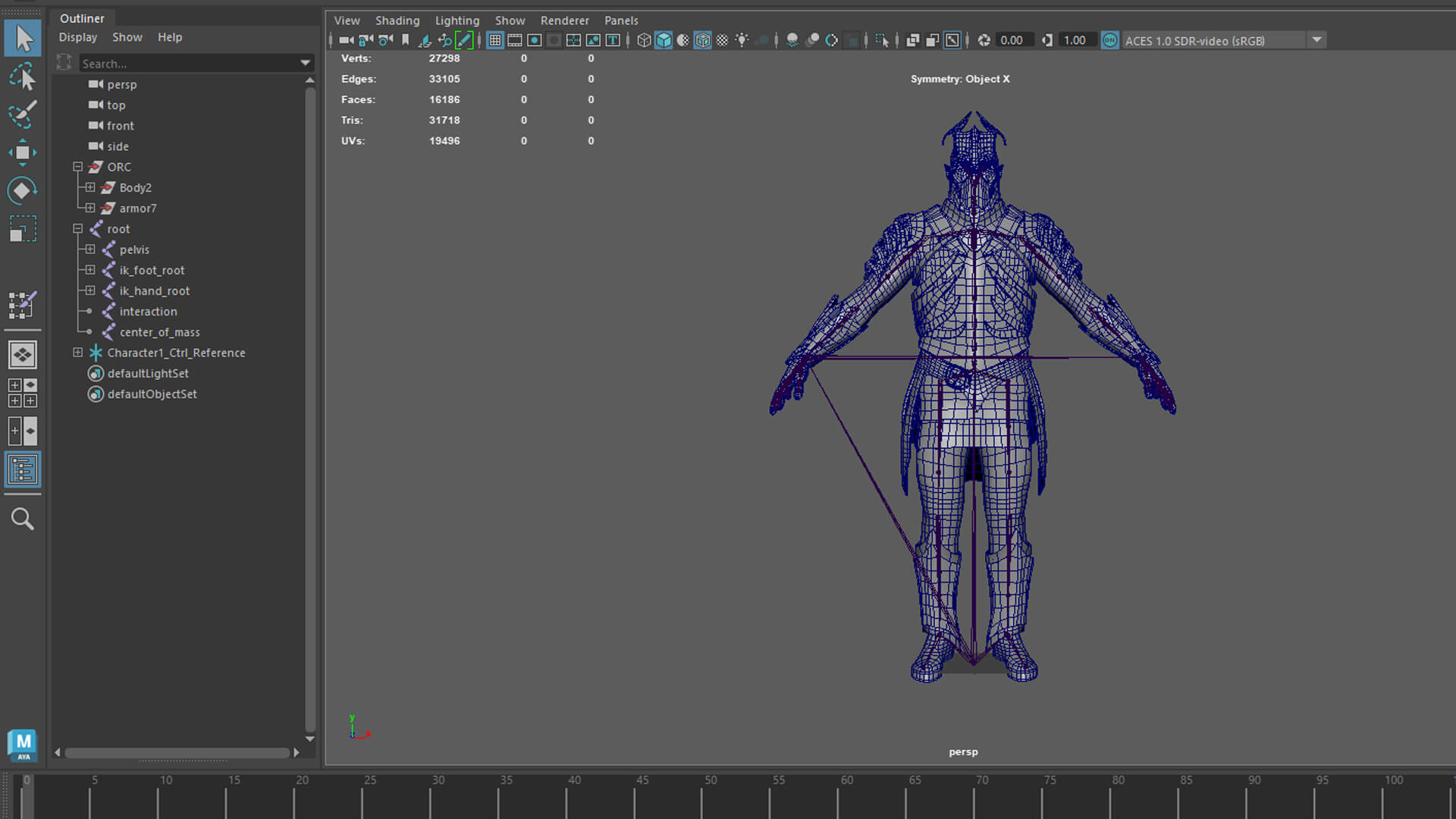Select the Rotate tool
Image resolution: width=1456 pixels, height=819 pixels.
pyautogui.click(x=22, y=190)
